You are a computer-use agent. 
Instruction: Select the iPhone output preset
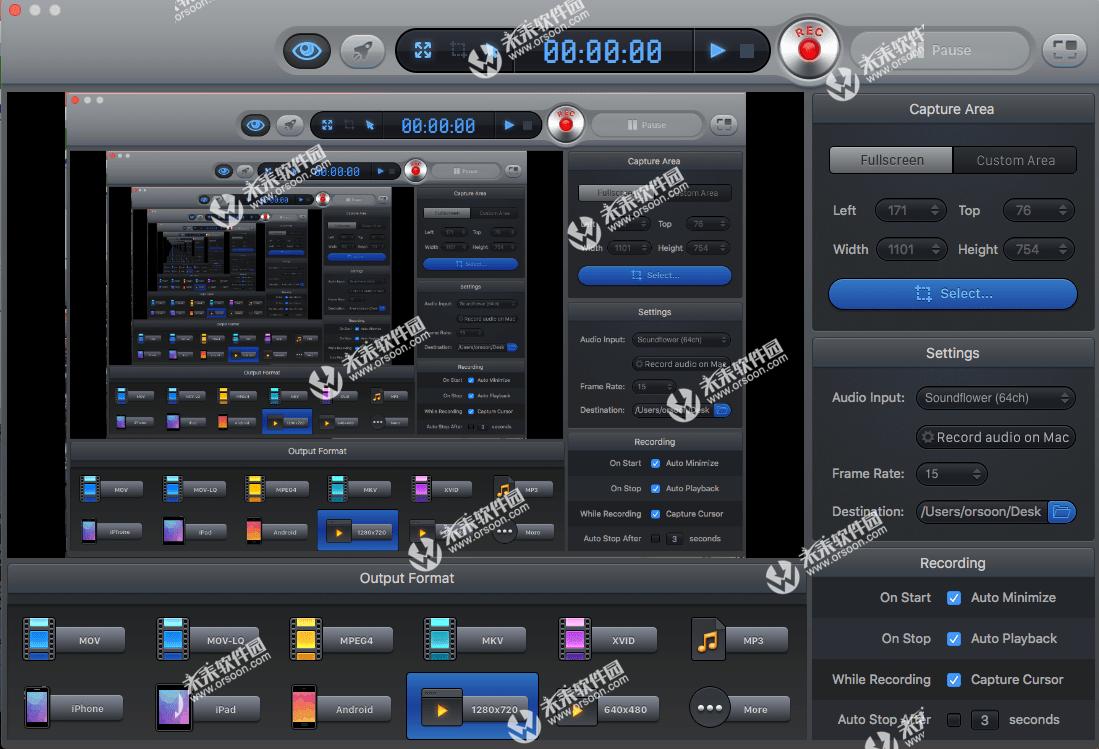click(72, 707)
